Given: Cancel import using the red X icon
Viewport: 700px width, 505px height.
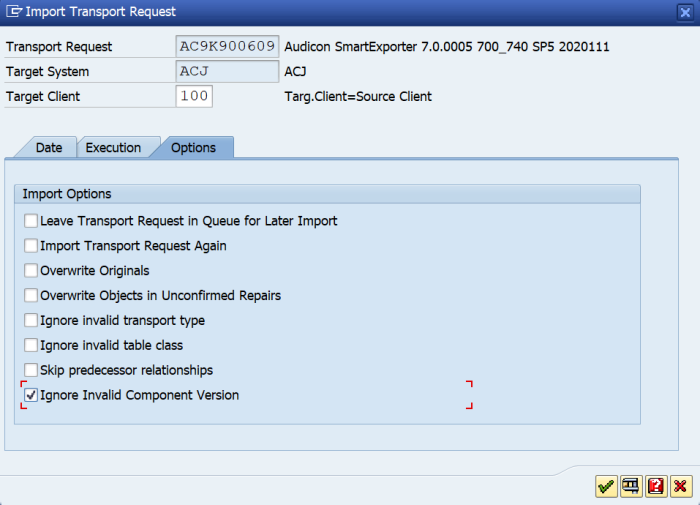Looking at the screenshot, I should point(680,486).
